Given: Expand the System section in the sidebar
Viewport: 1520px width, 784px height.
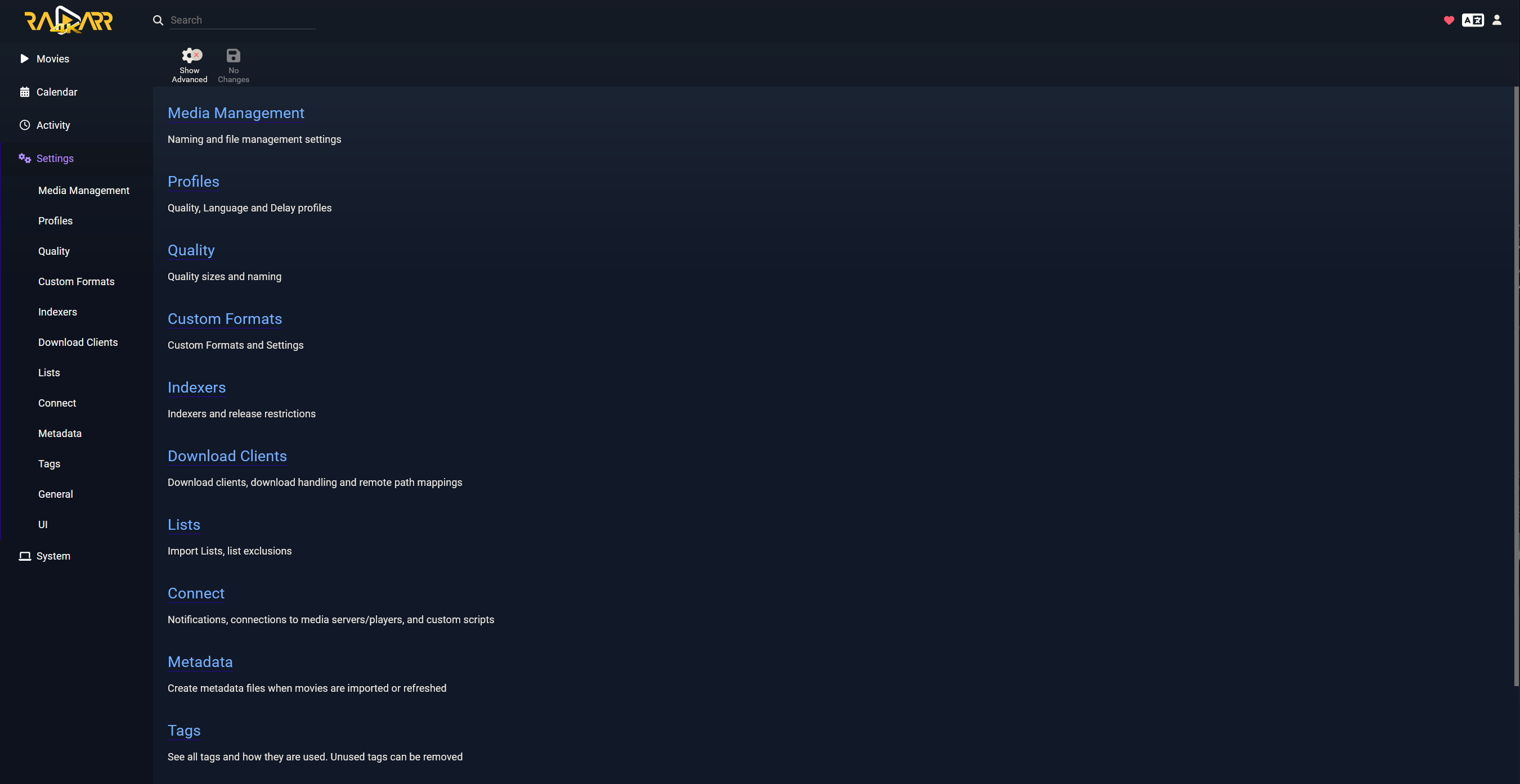Looking at the screenshot, I should coord(53,556).
